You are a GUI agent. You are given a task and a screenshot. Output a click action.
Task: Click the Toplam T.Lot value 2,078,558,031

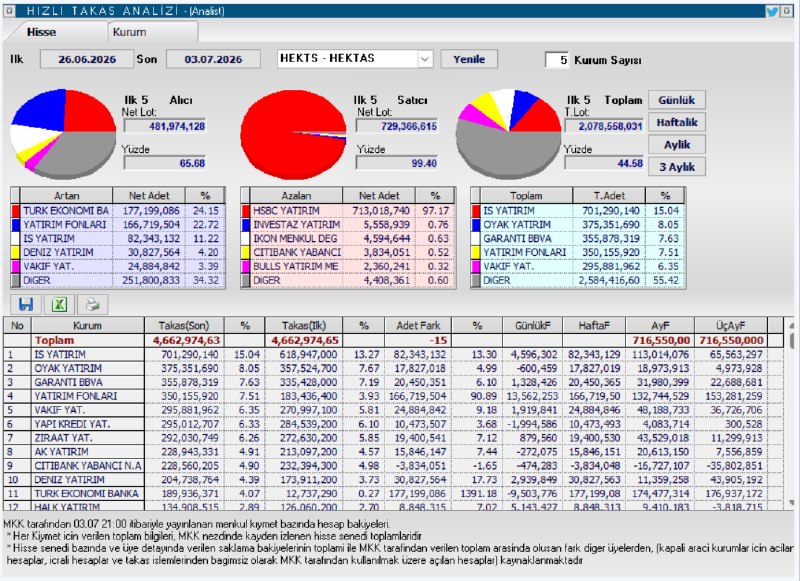(x=604, y=127)
